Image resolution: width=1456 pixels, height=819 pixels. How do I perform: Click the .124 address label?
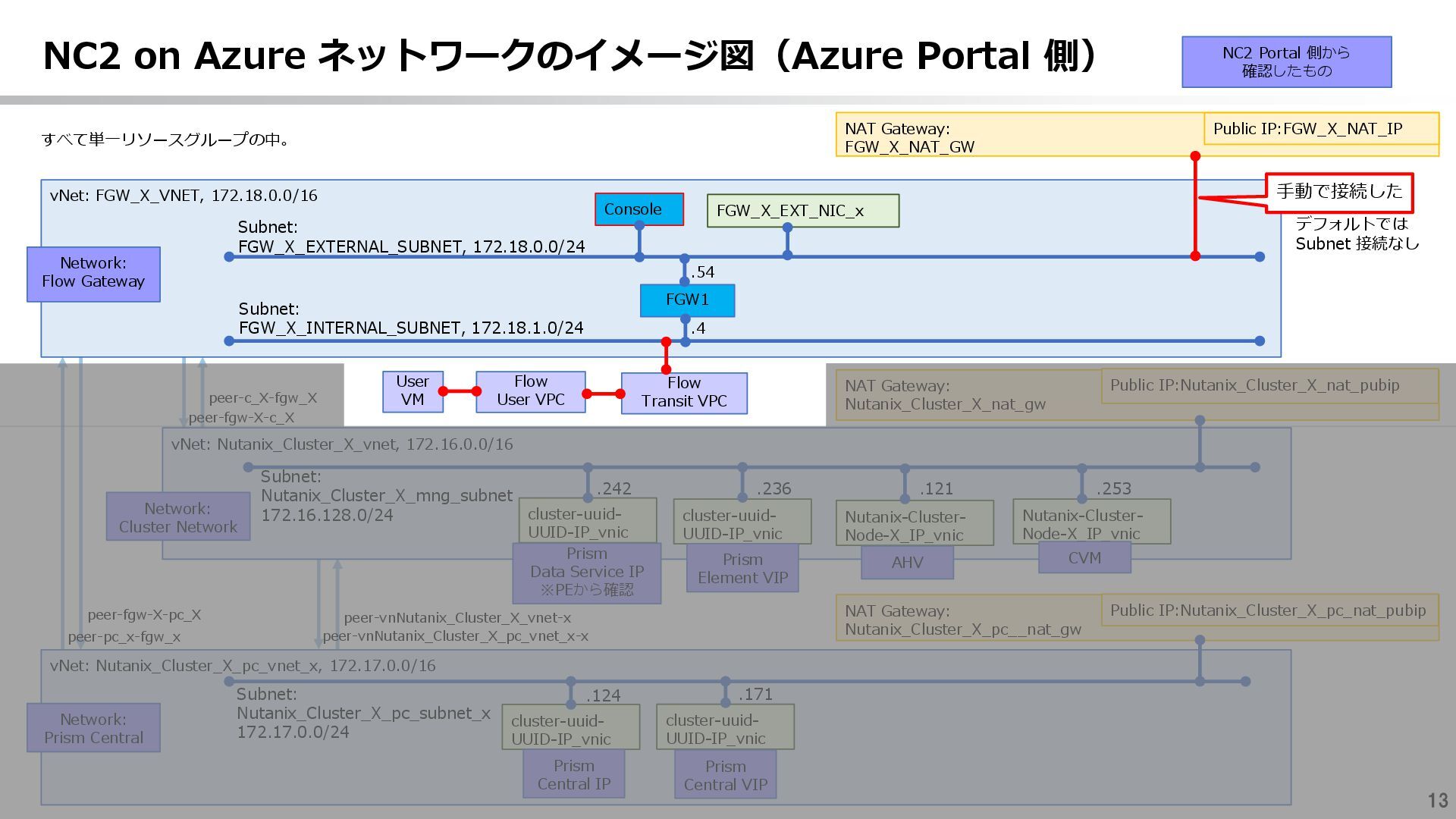[x=603, y=695]
